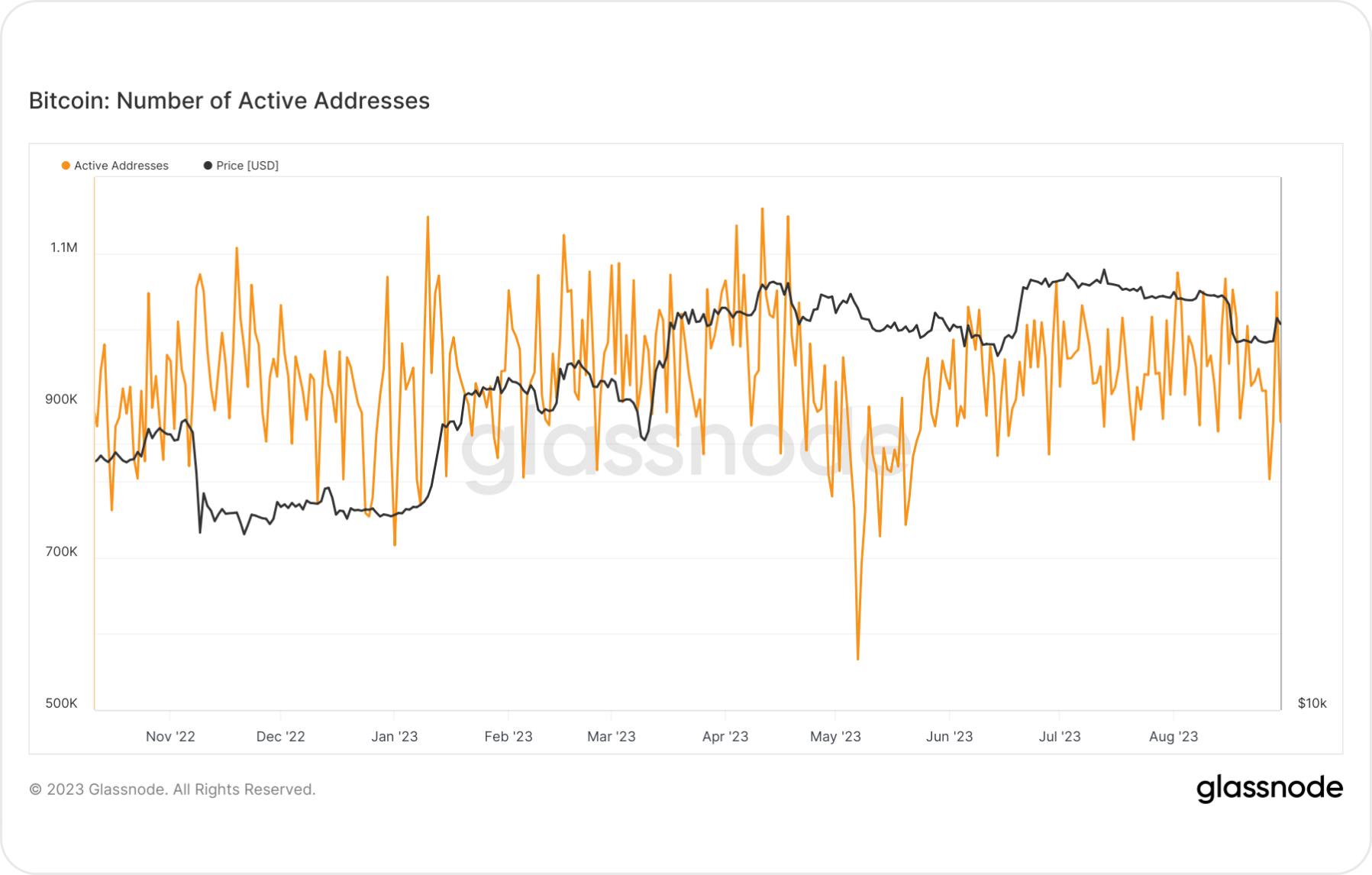
Task: Click the '© 2023 Glassnode. All Rights Reserved.' text
Action: click(x=173, y=789)
